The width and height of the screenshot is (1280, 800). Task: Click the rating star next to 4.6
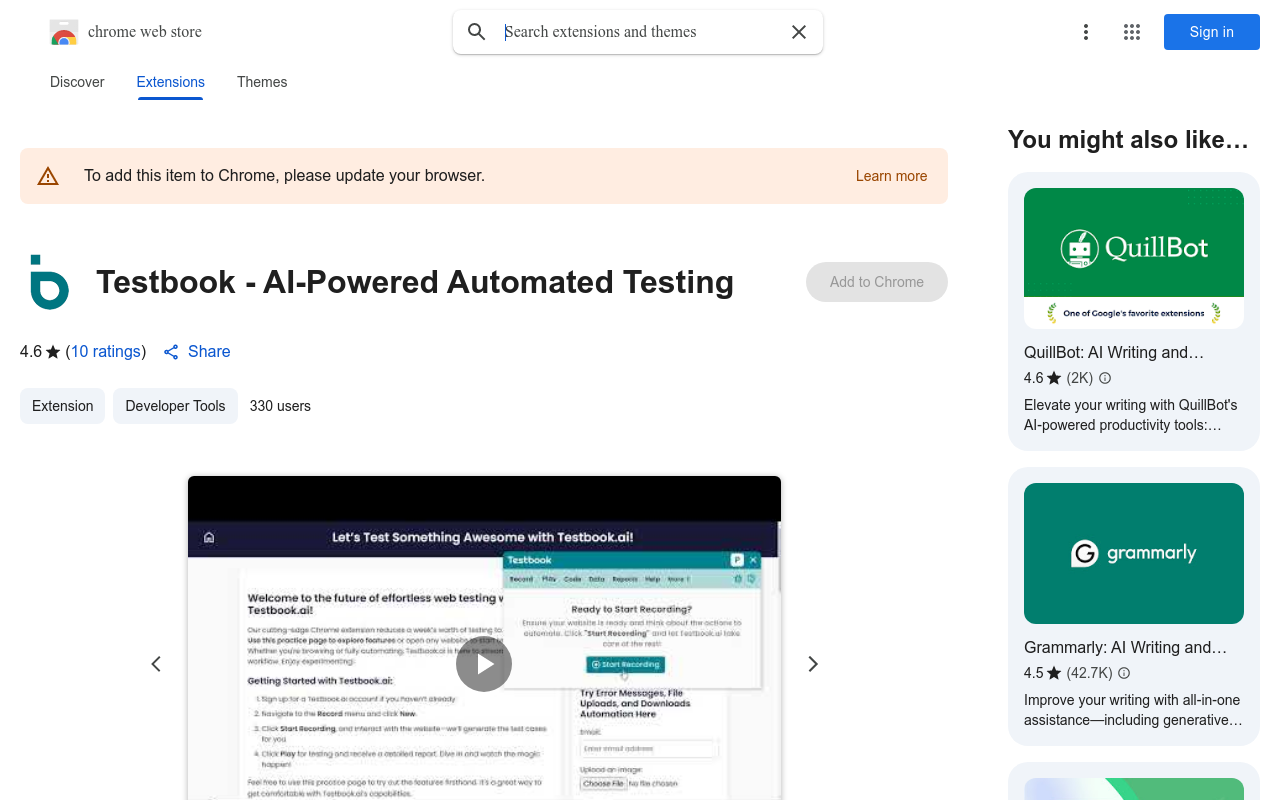pyautogui.click(x=53, y=352)
